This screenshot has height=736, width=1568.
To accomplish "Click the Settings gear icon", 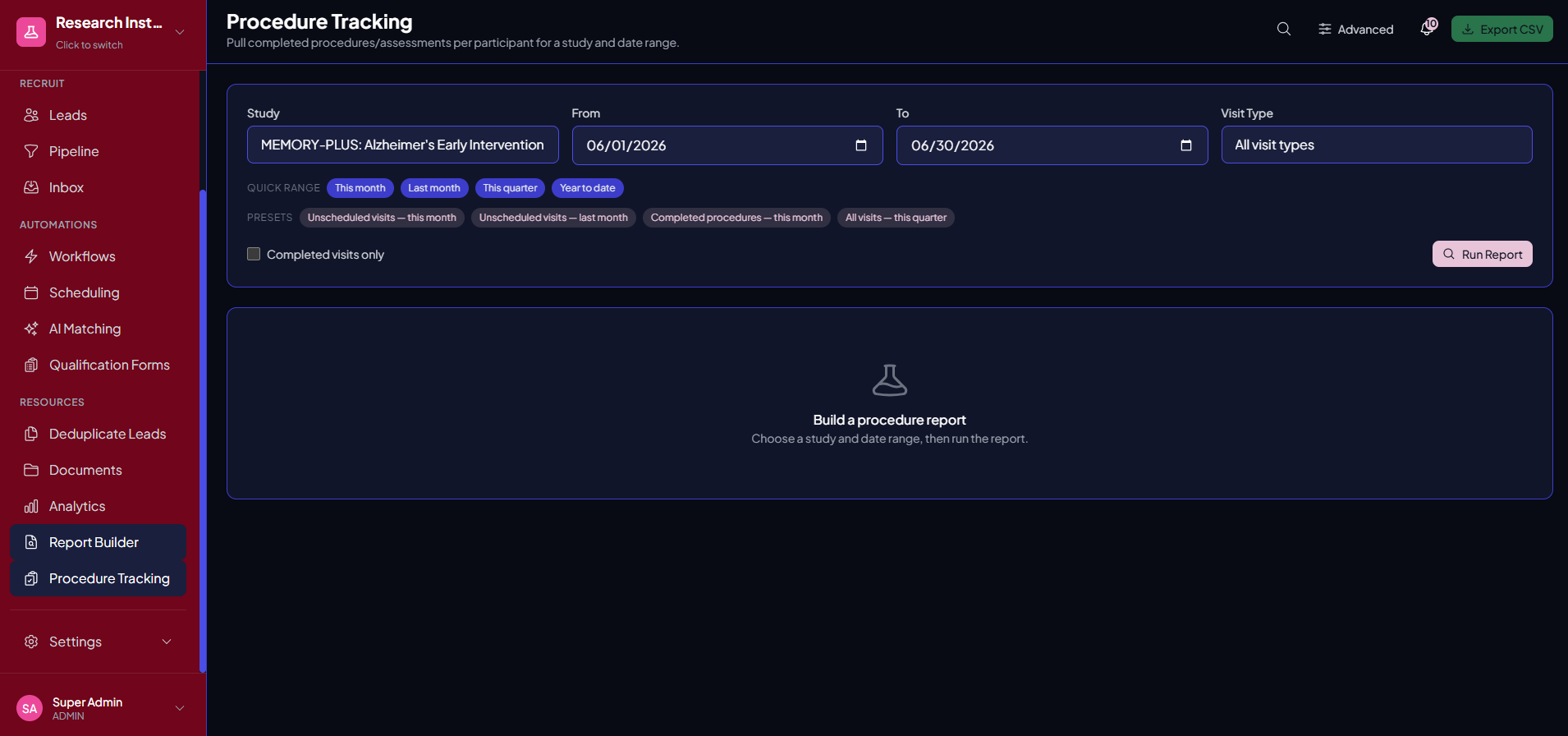I will coord(31,642).
